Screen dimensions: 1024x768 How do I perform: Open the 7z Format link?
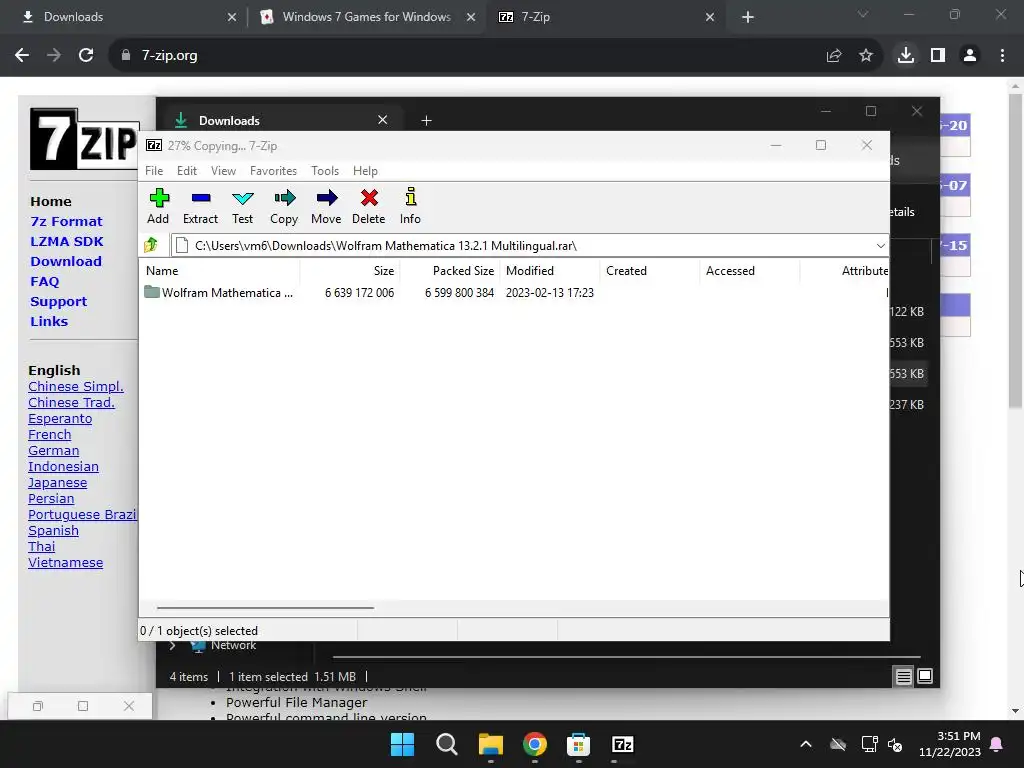pyautogui.click(x=67, y=221)
